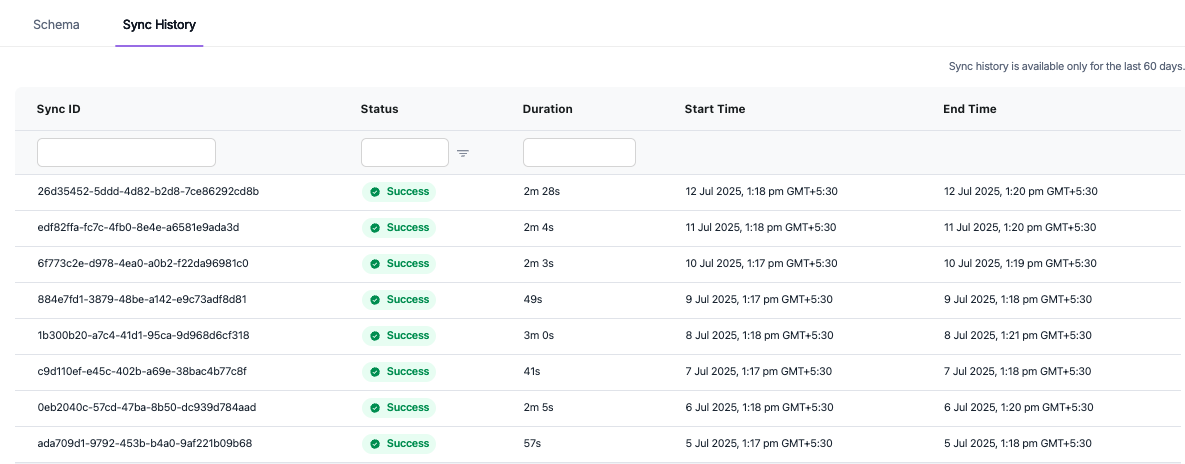Select the Sync History tab

coord(159,24)
